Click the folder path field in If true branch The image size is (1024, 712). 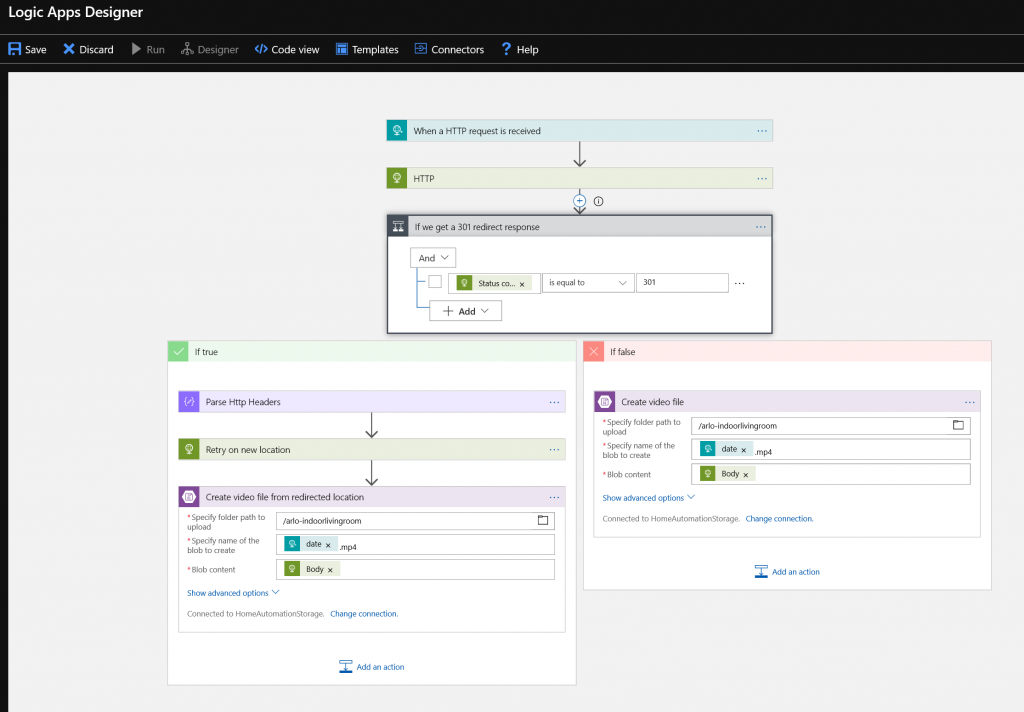tap(415, 521)
